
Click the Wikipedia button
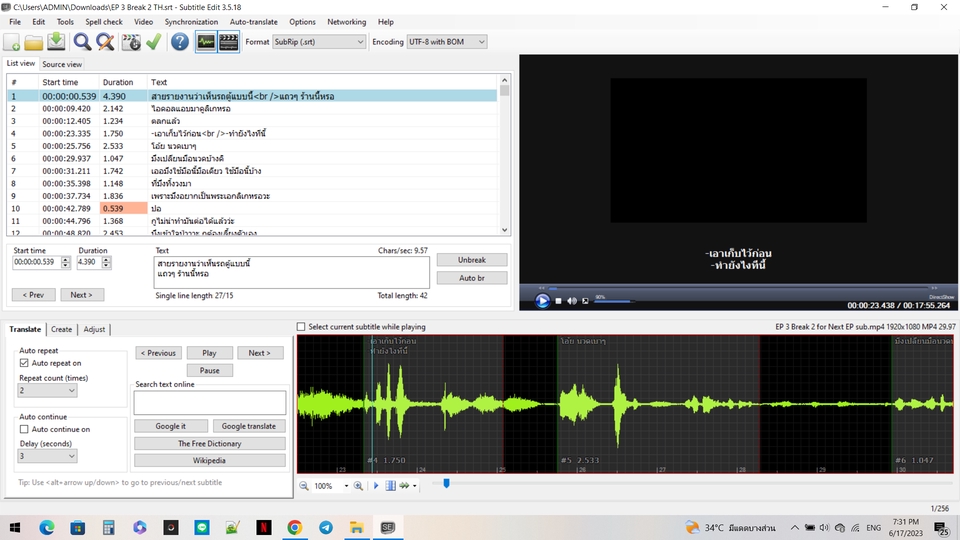[209, 460]
